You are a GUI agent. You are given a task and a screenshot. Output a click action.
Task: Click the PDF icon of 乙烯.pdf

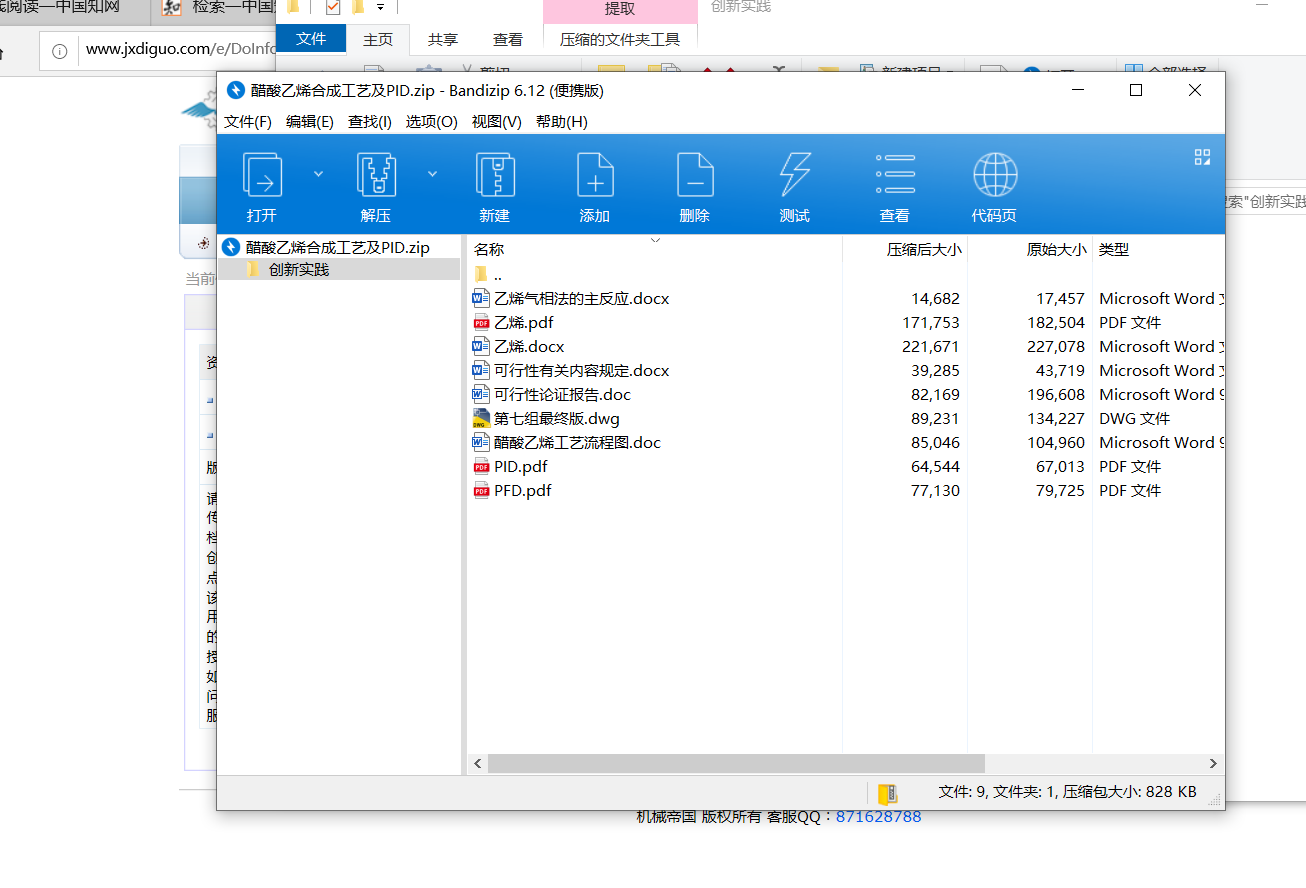(x=481, y=322)
